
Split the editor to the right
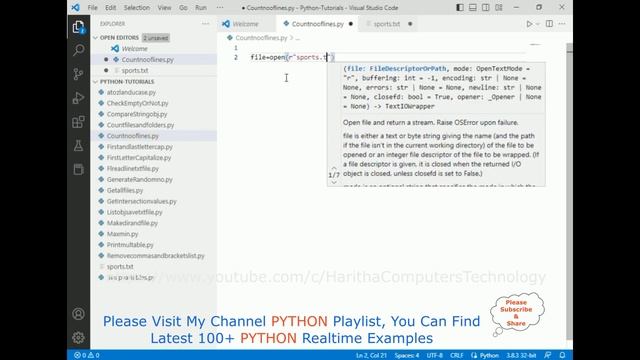point(549,24)
